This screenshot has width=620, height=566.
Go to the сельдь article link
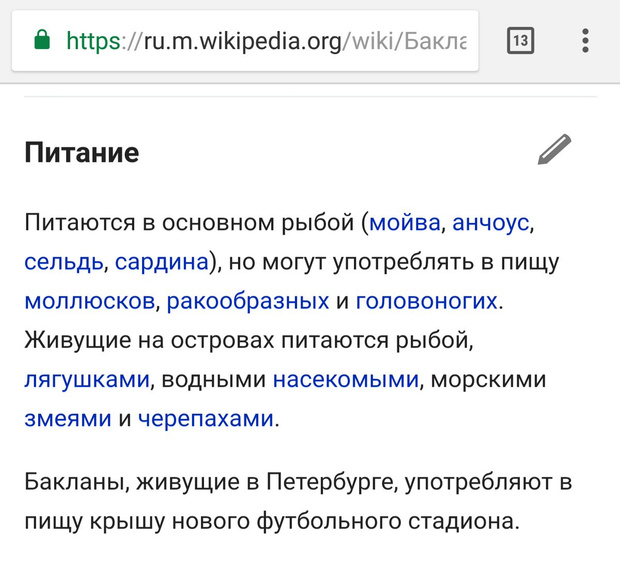63,262
